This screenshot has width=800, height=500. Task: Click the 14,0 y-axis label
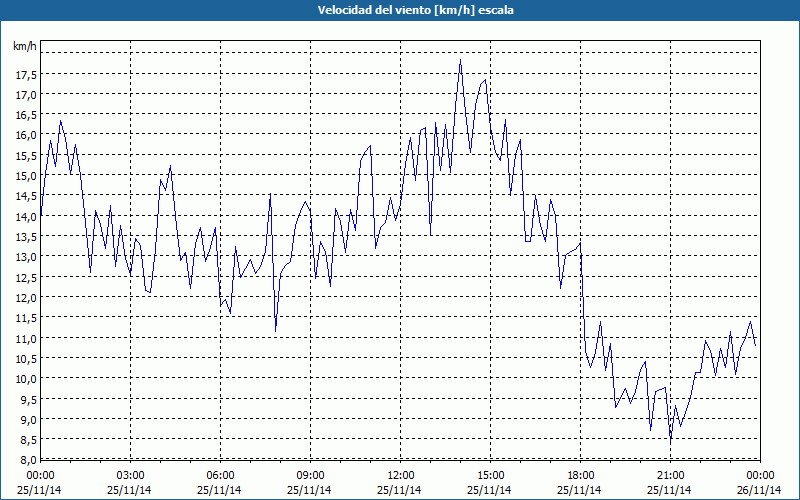click(x=26, y=216)
